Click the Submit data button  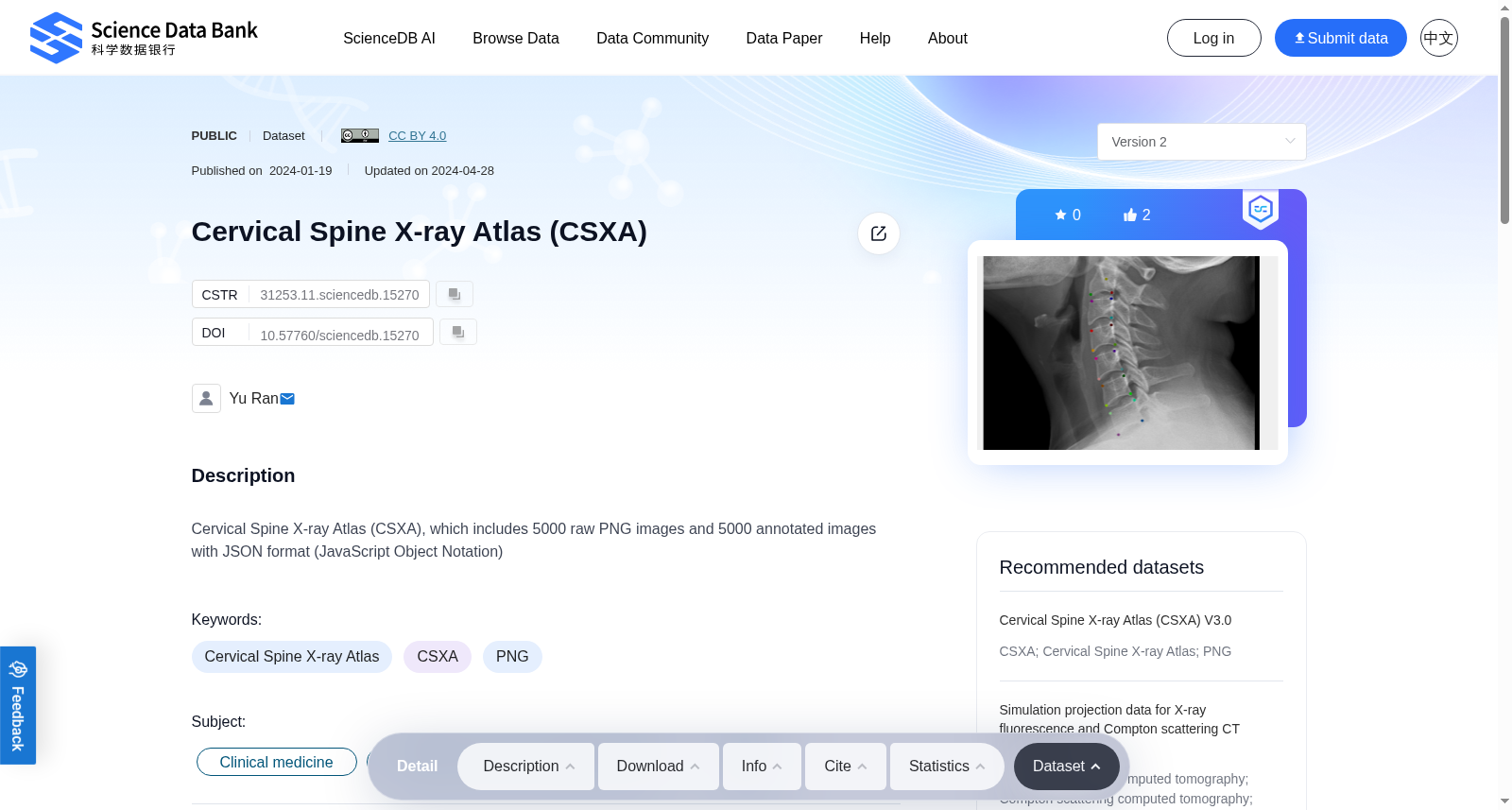1341,38
